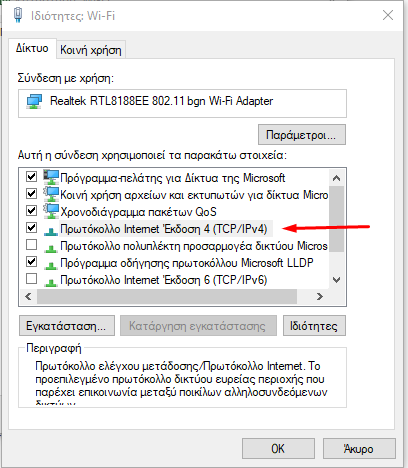The width and height of the screenshot is (408, 468).
Task: Click the TCP/IPv4 protocol icon
Action: pos(51,231)
